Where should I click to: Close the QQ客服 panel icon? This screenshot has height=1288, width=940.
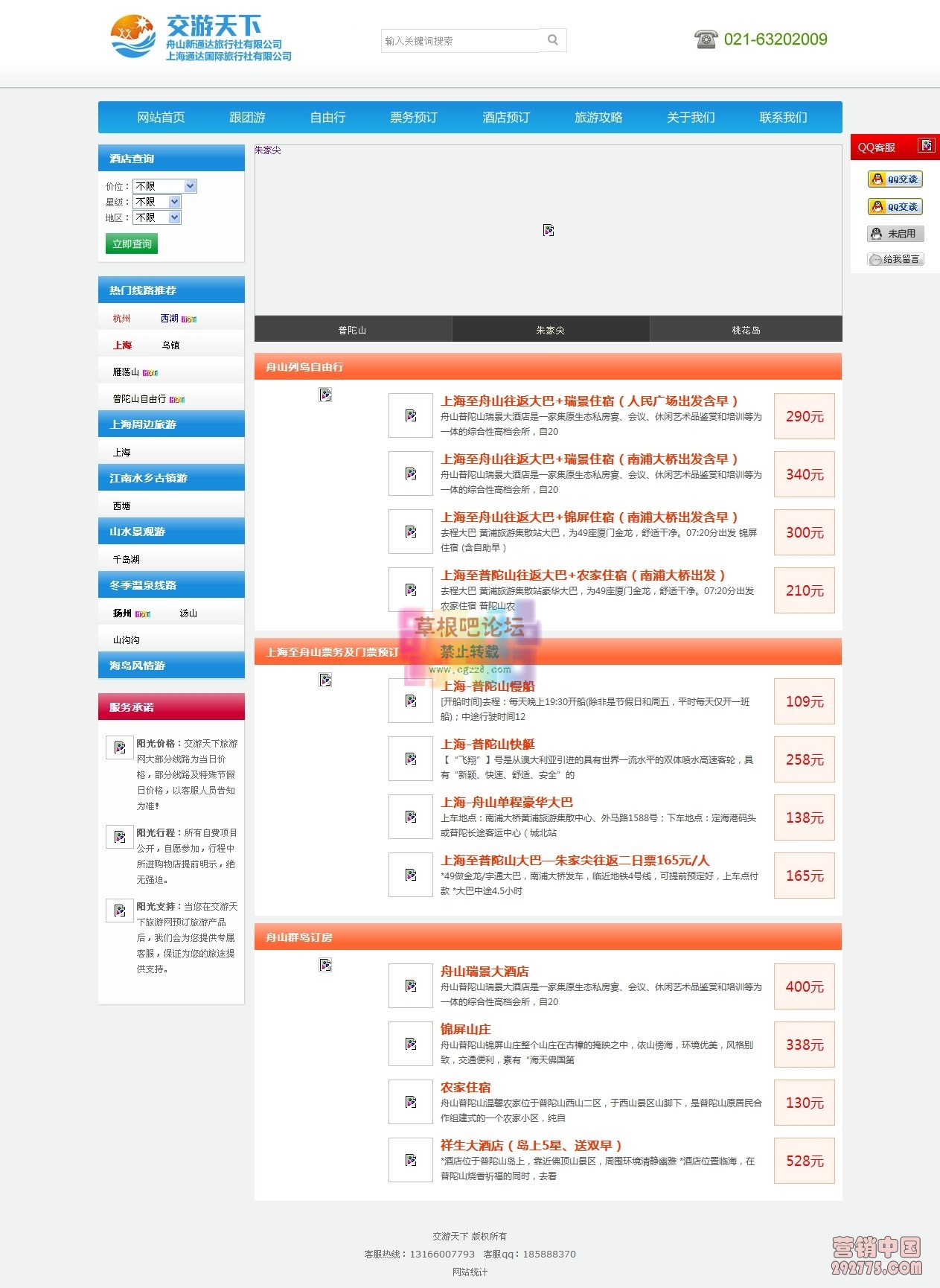click(x=926, y=146)
